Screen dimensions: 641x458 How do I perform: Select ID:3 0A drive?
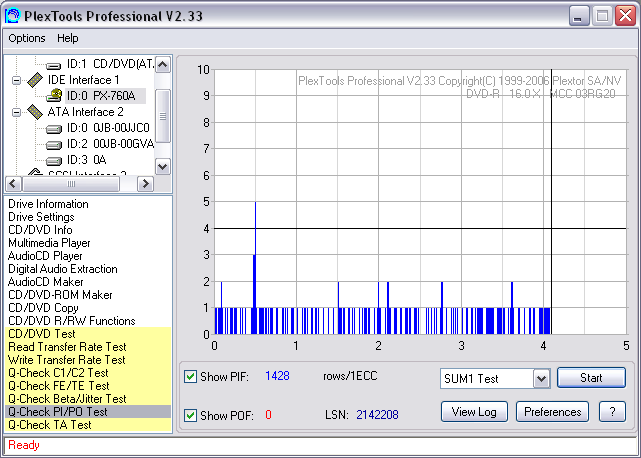86,160
